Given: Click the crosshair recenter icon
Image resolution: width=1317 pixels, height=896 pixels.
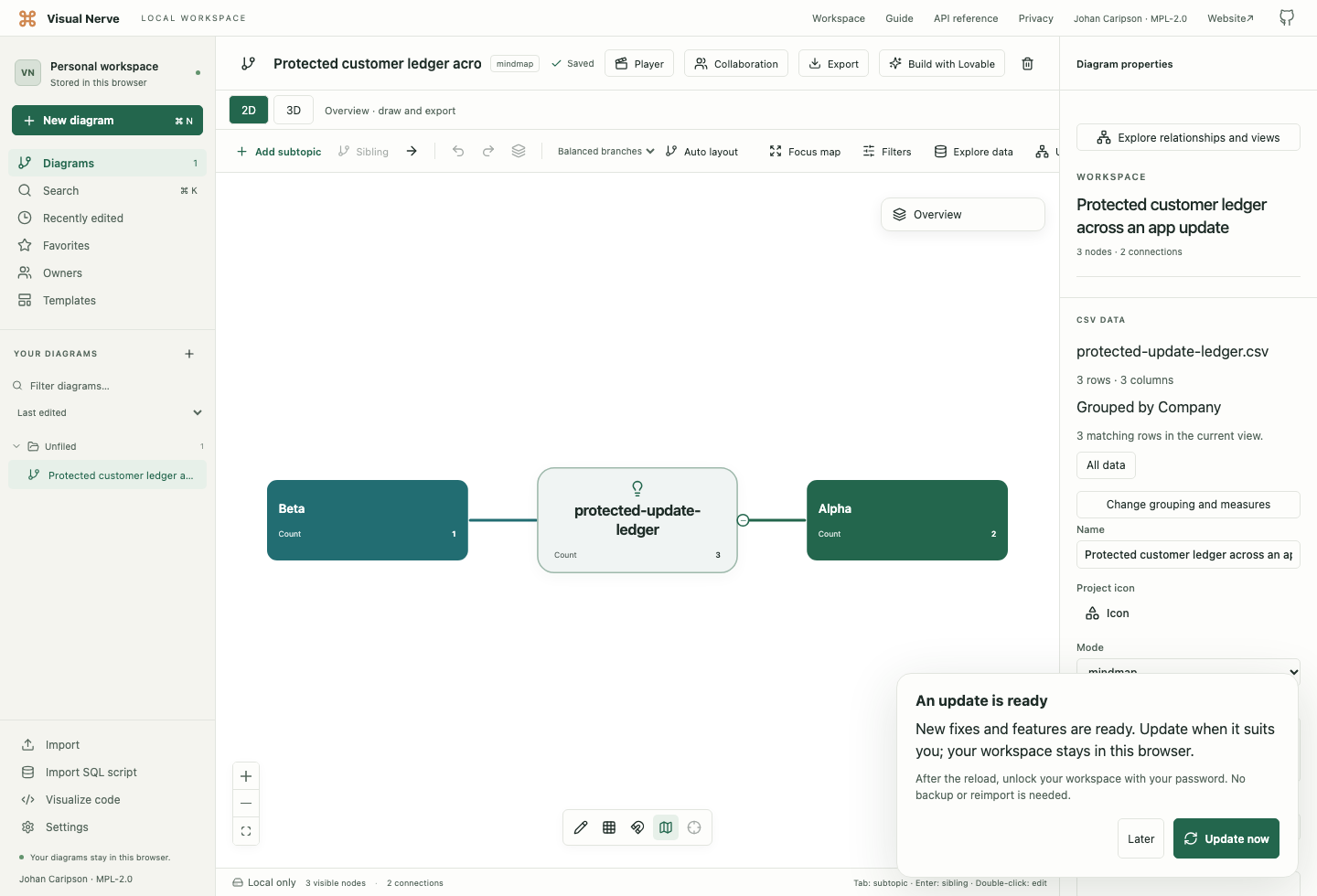Looking at the screenshot, I should tap(694, 827).
